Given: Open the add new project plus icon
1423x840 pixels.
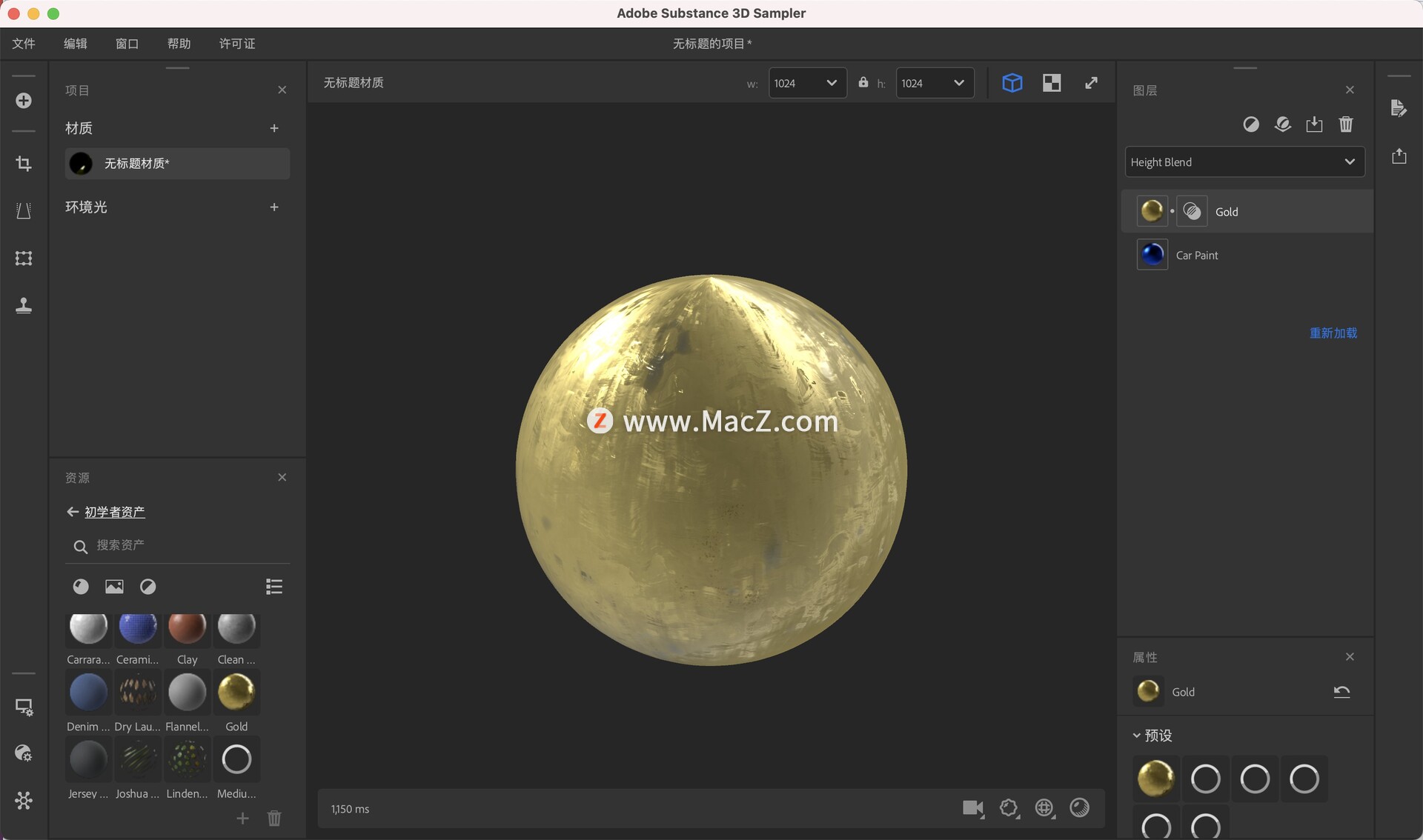Looking at the screenshot, I should (x=24, y=101).
